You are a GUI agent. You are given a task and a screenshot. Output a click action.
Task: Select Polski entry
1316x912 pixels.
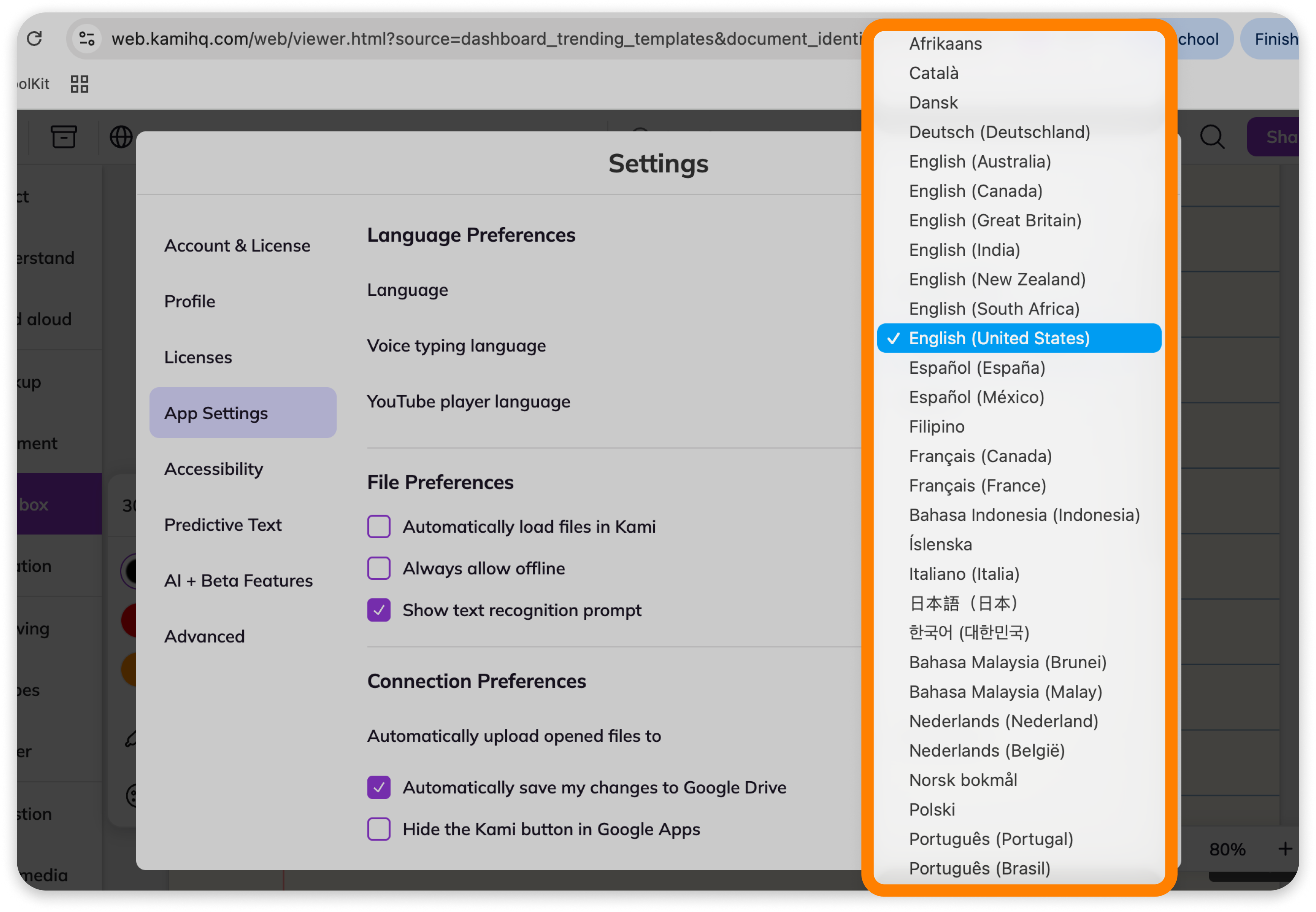point(1019,810)
